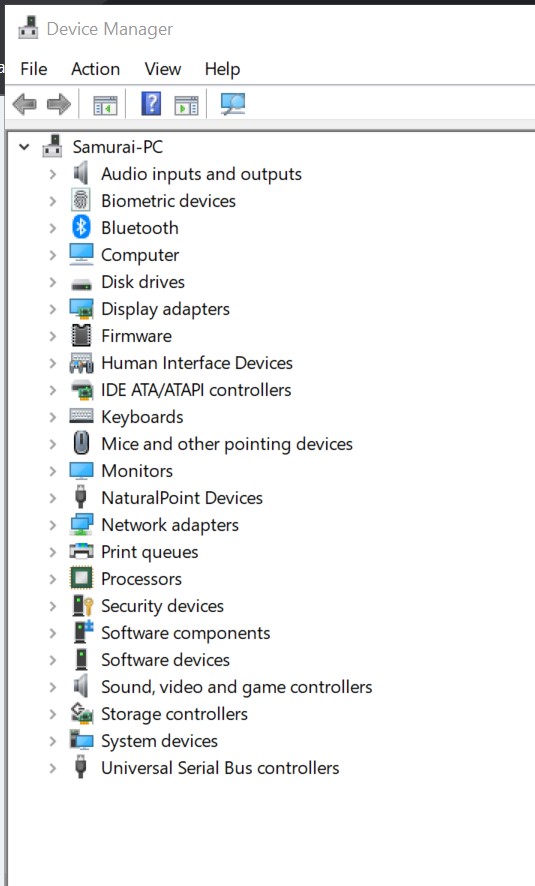Screen dimensions: 535x886
Task: Click the blue Help question mark icon
Action: pyautogui.click(x=151, y=103)
